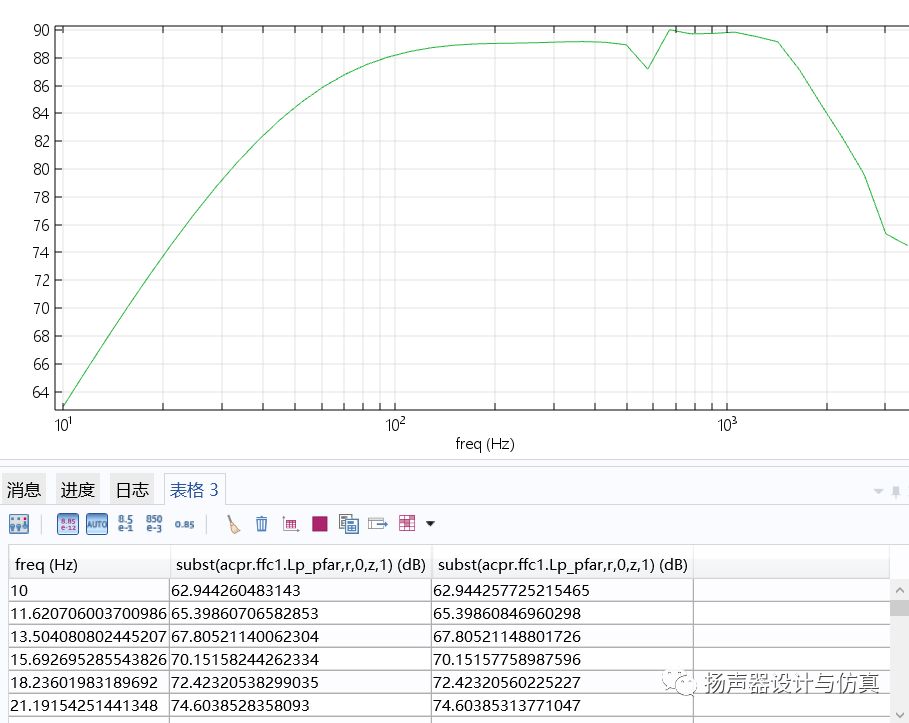The height and width of the screenshot is (723, 909).
Task: Click the red grid display-table icon
Action: [407, 523]
